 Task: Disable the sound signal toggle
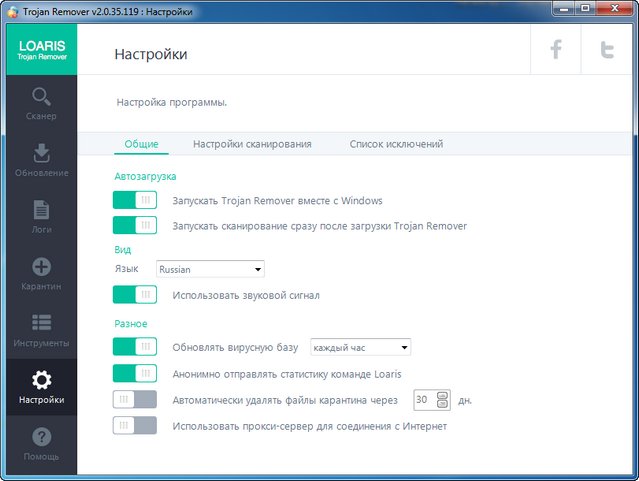135,295
